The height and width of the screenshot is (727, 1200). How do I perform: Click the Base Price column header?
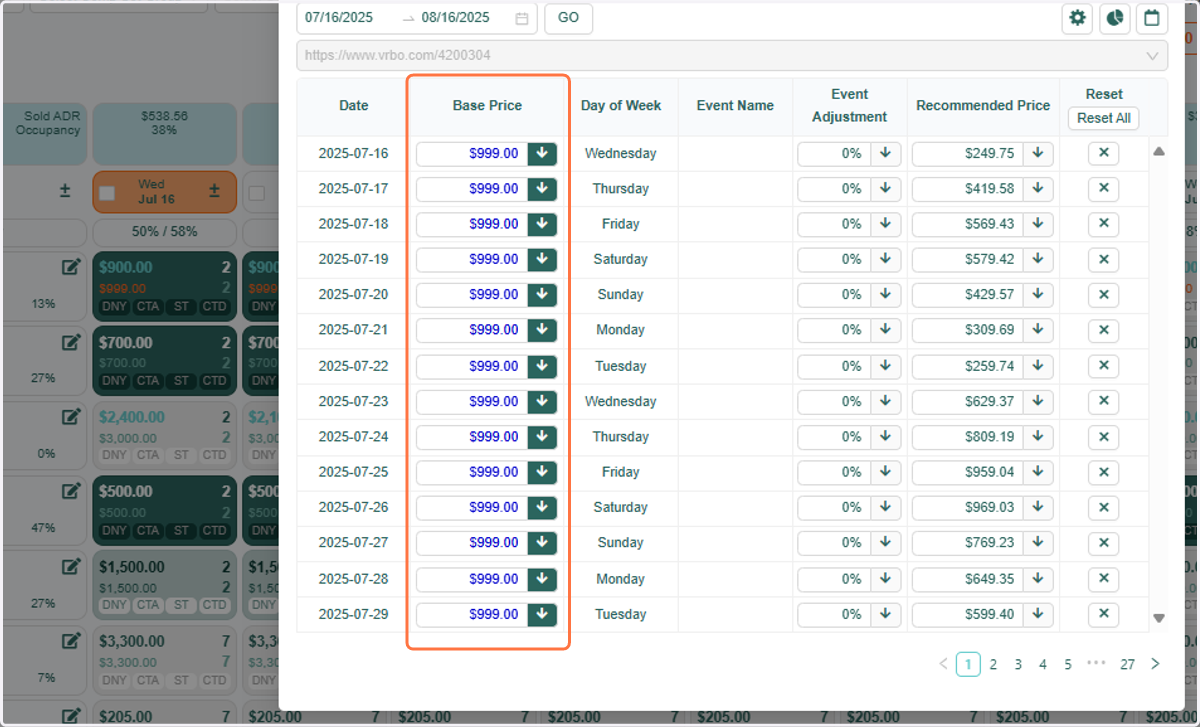coord(487,105)
